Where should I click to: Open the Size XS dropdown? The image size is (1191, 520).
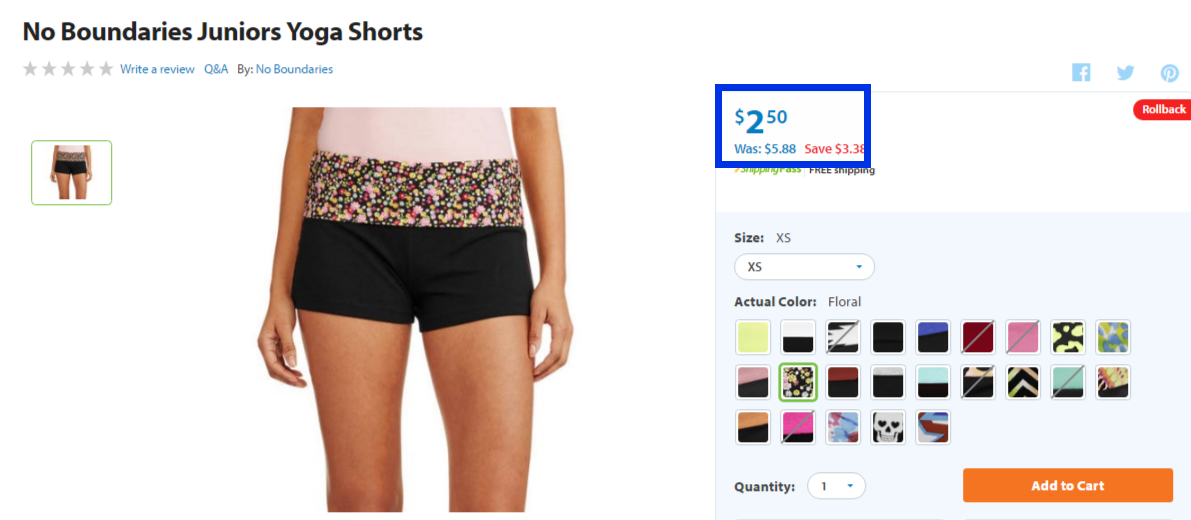coord(804,267)
